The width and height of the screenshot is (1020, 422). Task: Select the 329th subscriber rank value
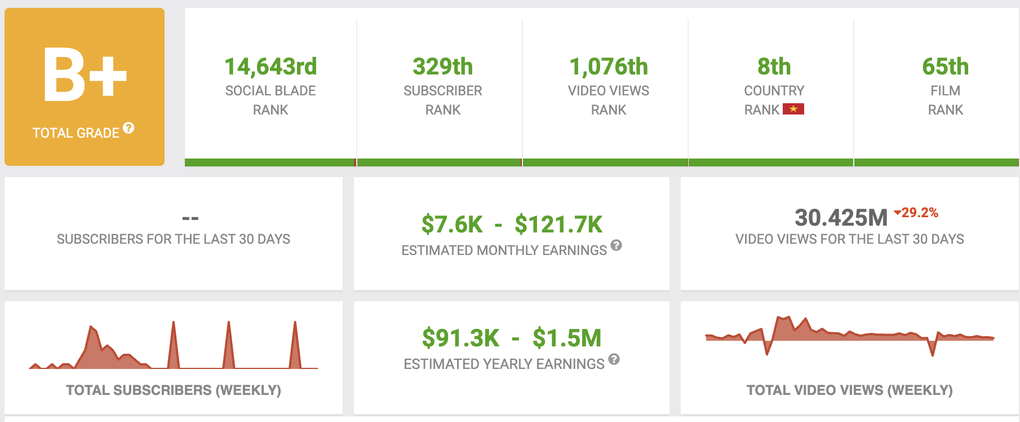441,67
